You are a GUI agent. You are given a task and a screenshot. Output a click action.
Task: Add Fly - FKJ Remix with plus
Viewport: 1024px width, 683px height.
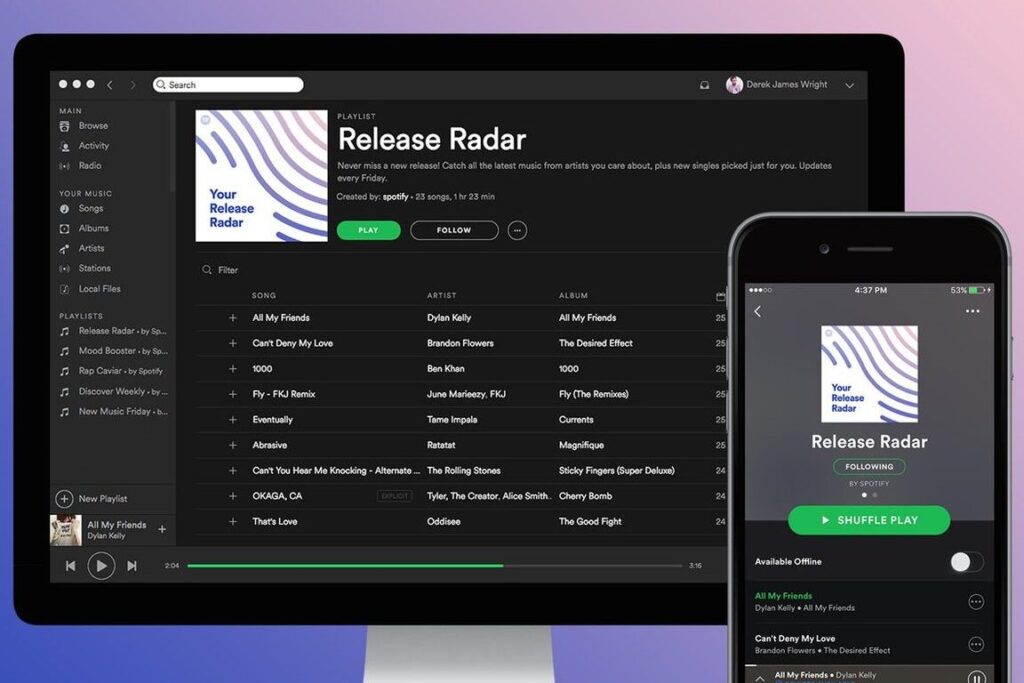(x=232, y=394)
